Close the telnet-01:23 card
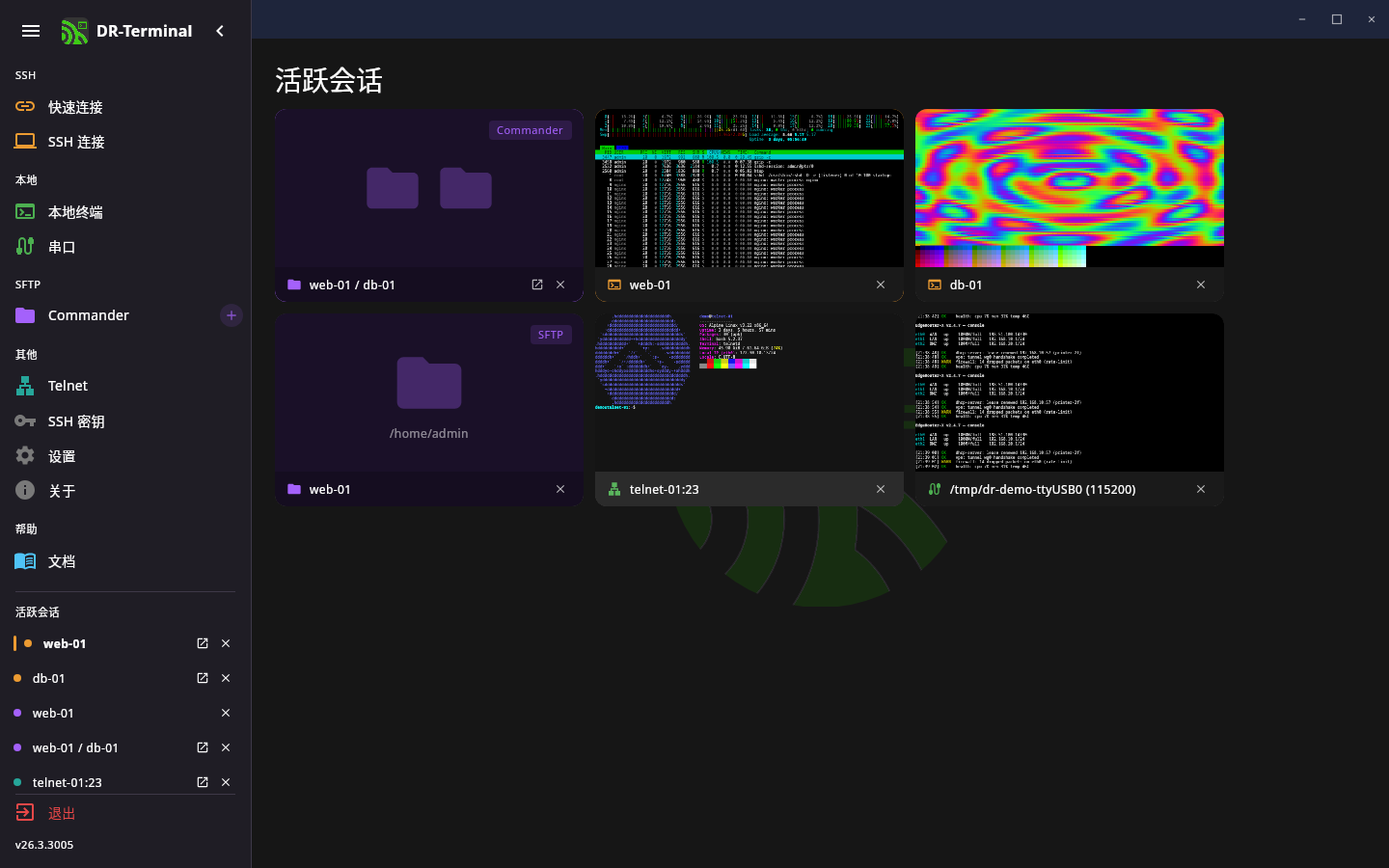Viewport: 1389px width, 868px height. 881,489
